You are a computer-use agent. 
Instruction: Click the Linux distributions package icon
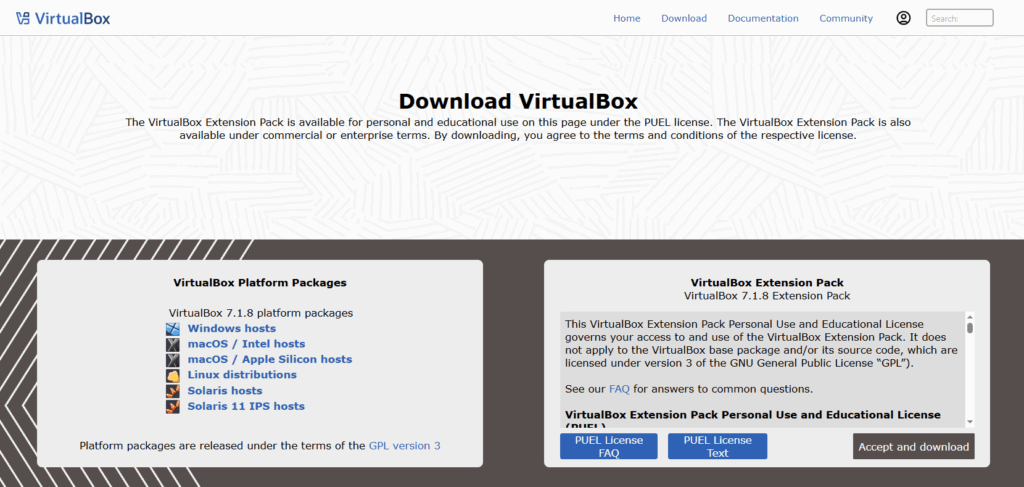[x=172, y=375]
